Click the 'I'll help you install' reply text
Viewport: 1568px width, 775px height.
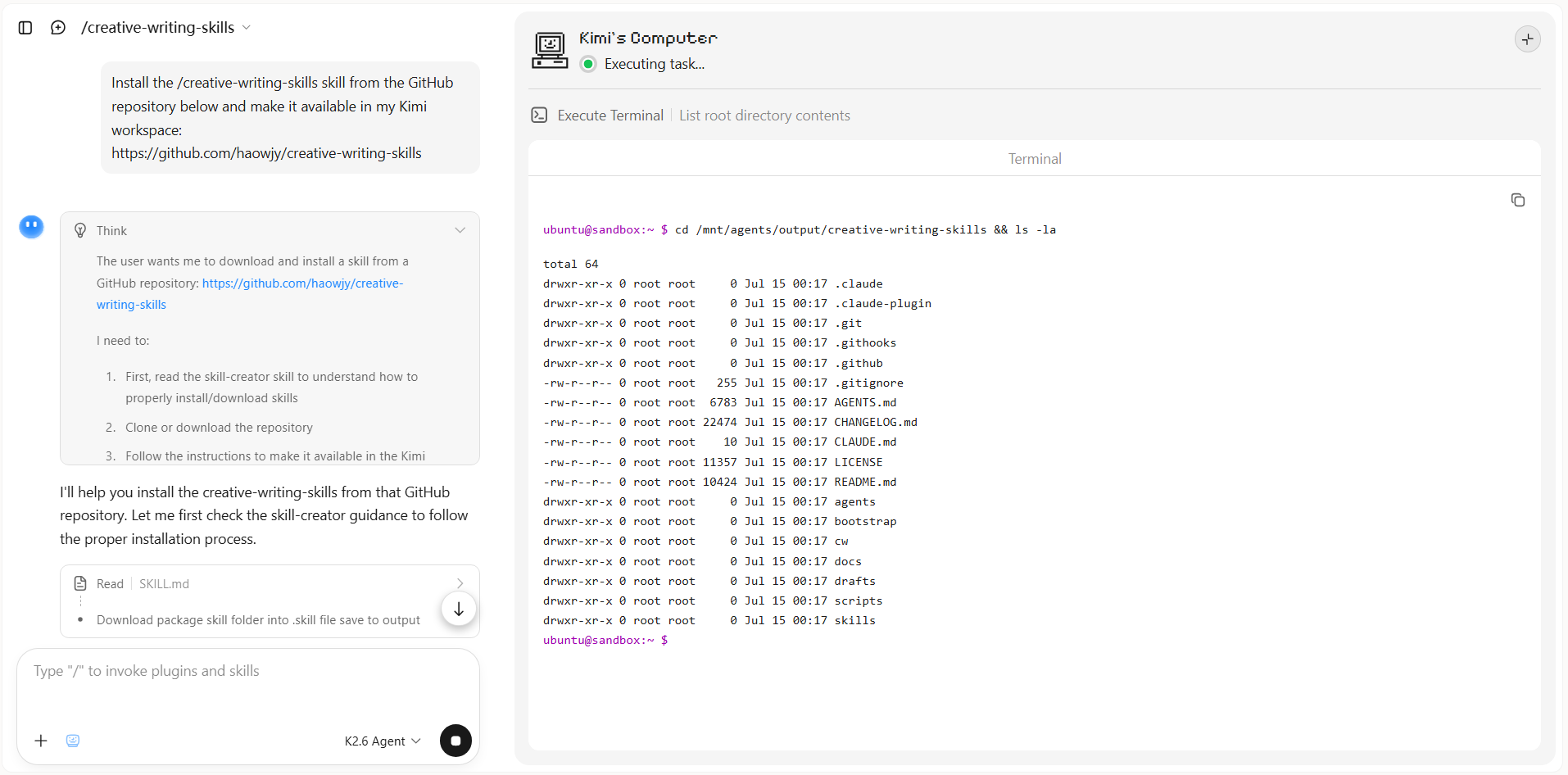pyautogui.click(x=264, y=515)
